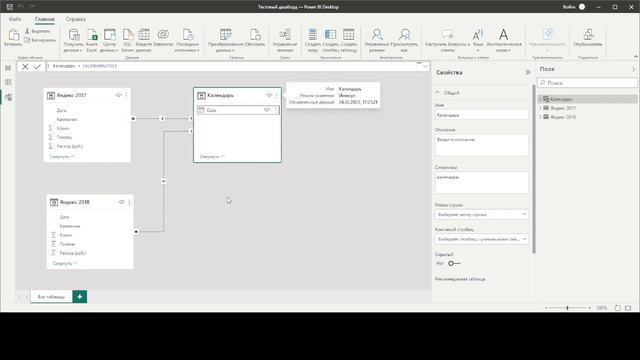Open Управление ролями
The width and height of the screenshot is (640, 360).
point(377,40)
